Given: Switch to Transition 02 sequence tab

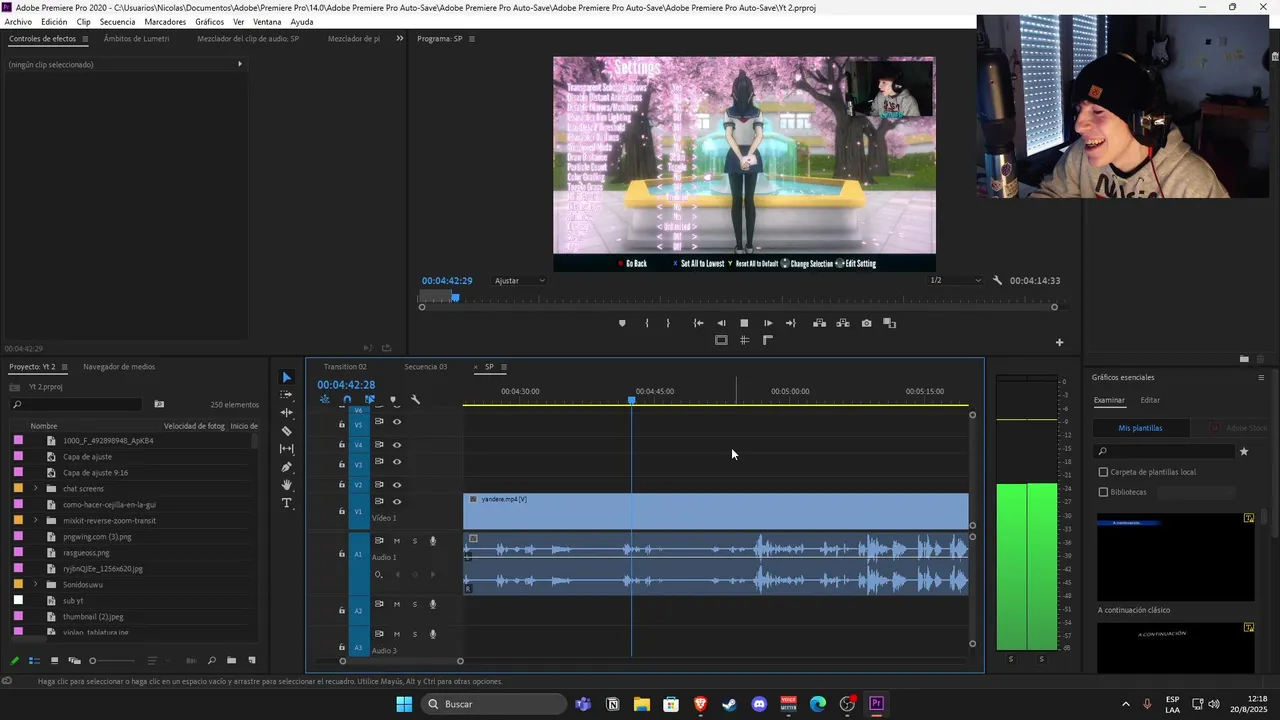Looking at the screenshot, I should click(345, 367).
